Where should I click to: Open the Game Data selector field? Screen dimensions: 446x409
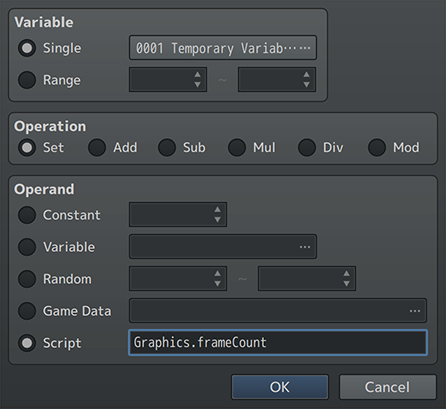pos(278,310)
